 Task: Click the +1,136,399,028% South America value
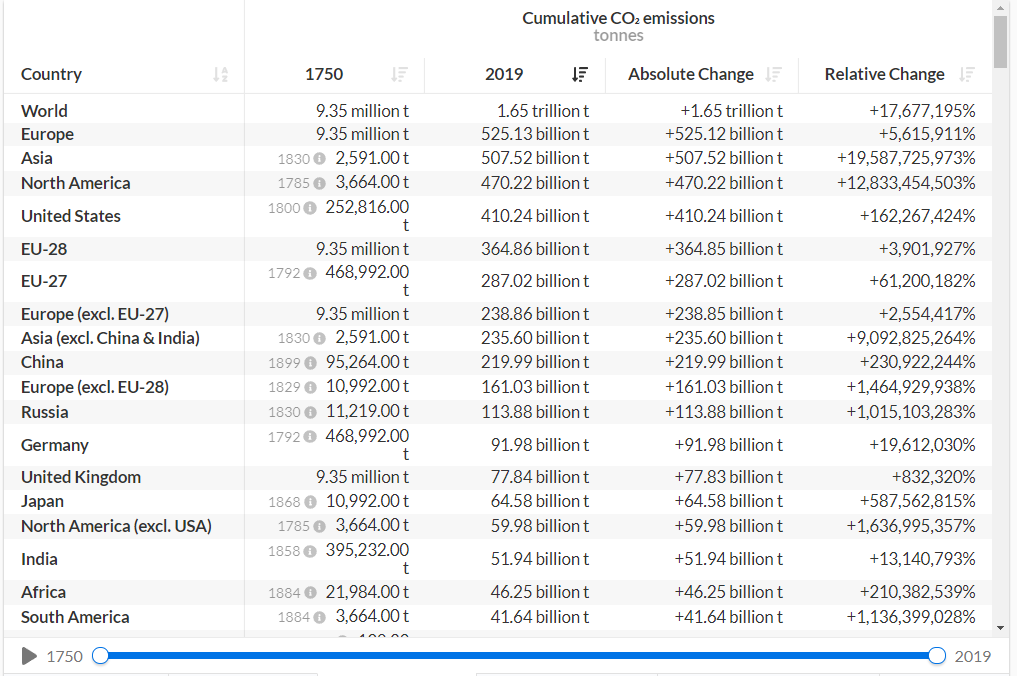coord(911,618)
